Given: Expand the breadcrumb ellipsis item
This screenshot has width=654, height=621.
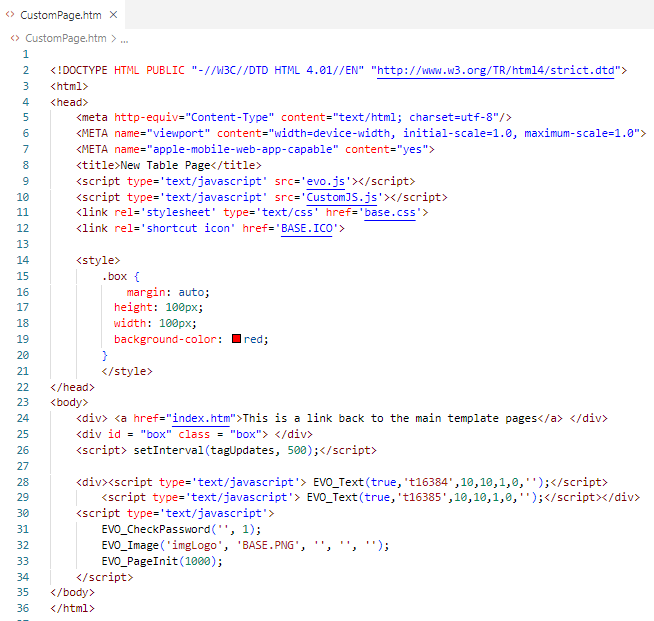Looking at the screenshot, I should 124,40.
